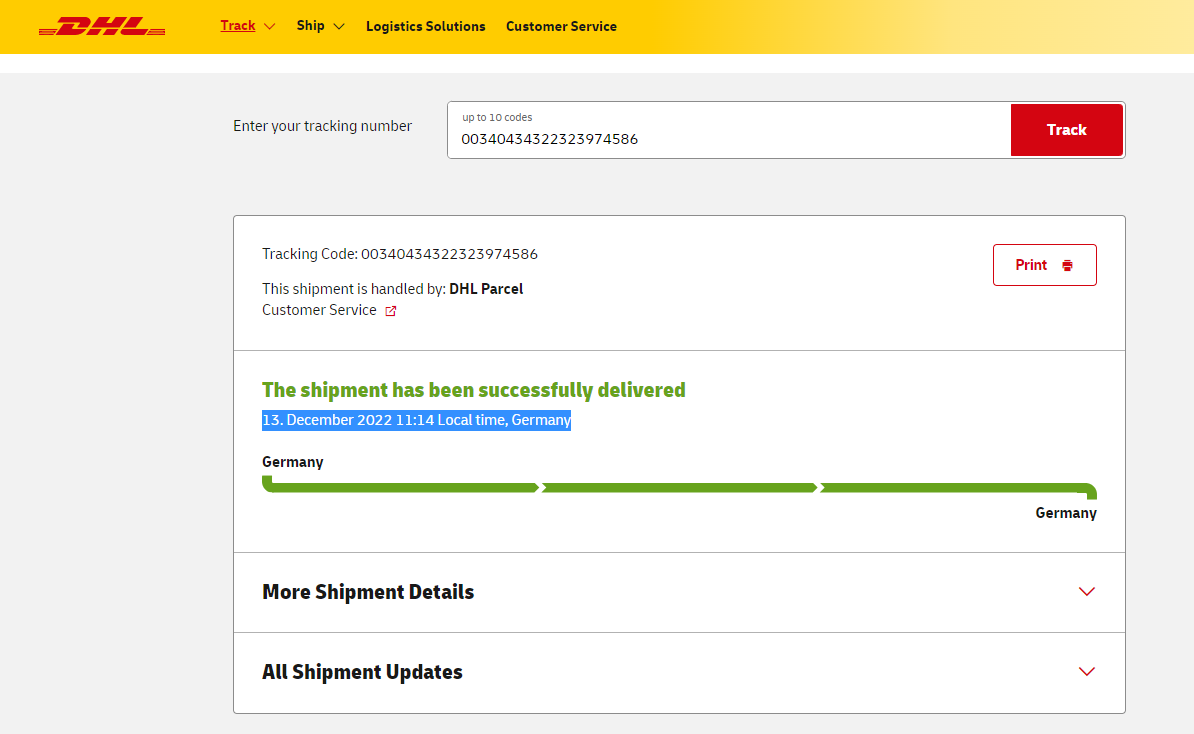Click the Print button label
This screenshot has height=734, width=1194.
pyautogui.click(x=1031, y=265)
